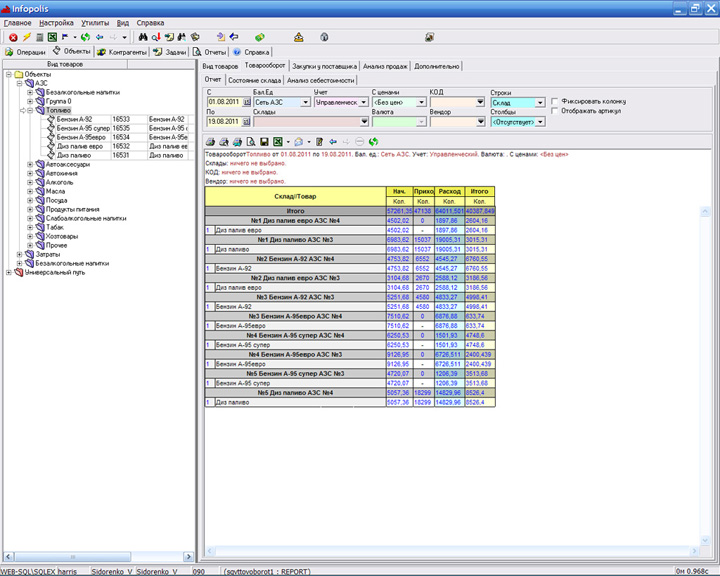The width and height of the screenshot is (720, 576).
Task: Open the 'Бал.Ед' dropdown showing Сеть АЗС
Action: coord(305,102)
